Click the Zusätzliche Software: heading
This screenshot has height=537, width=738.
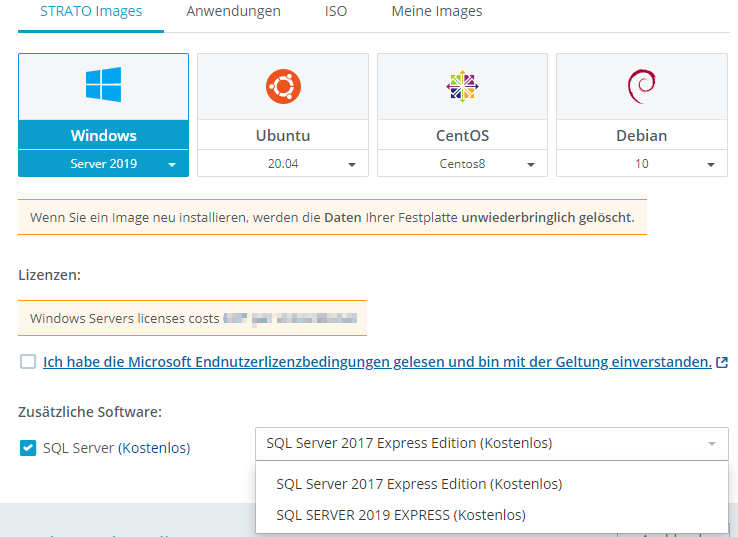tap(90, 412)
